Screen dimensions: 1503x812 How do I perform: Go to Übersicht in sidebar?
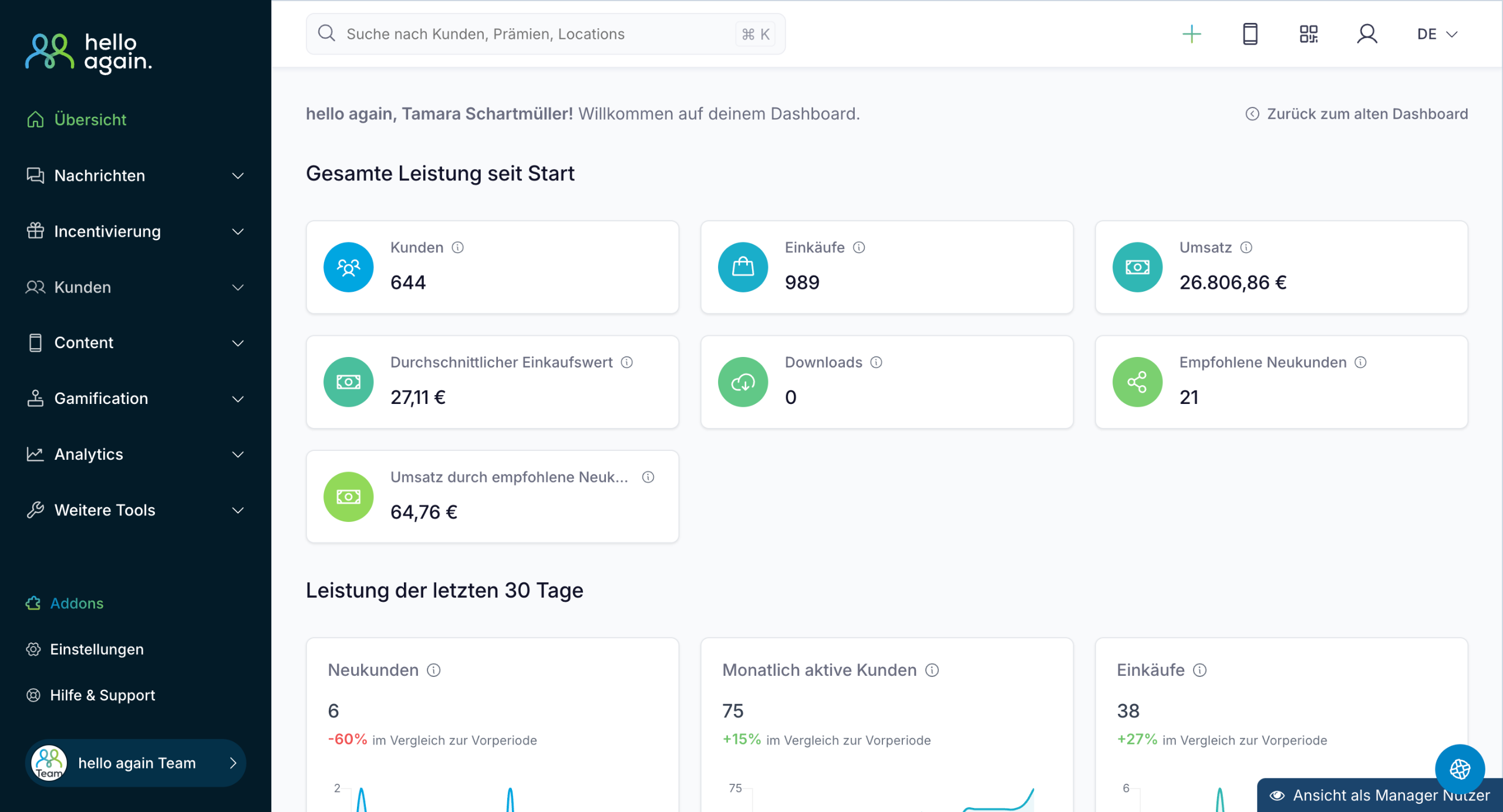pyautogui.click(x=90, y=120)
